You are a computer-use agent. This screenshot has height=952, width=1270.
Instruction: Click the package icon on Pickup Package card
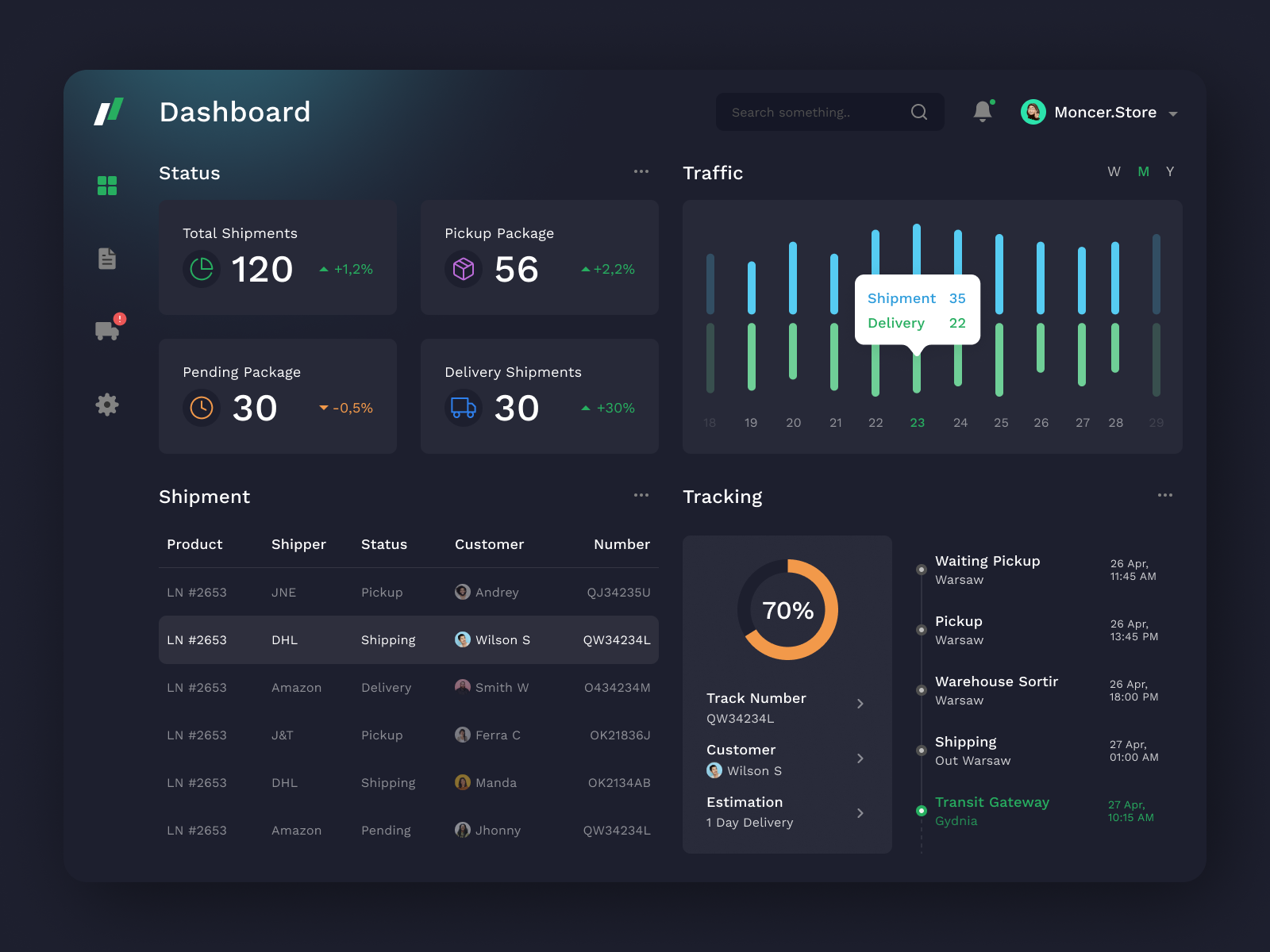(464, 270)
